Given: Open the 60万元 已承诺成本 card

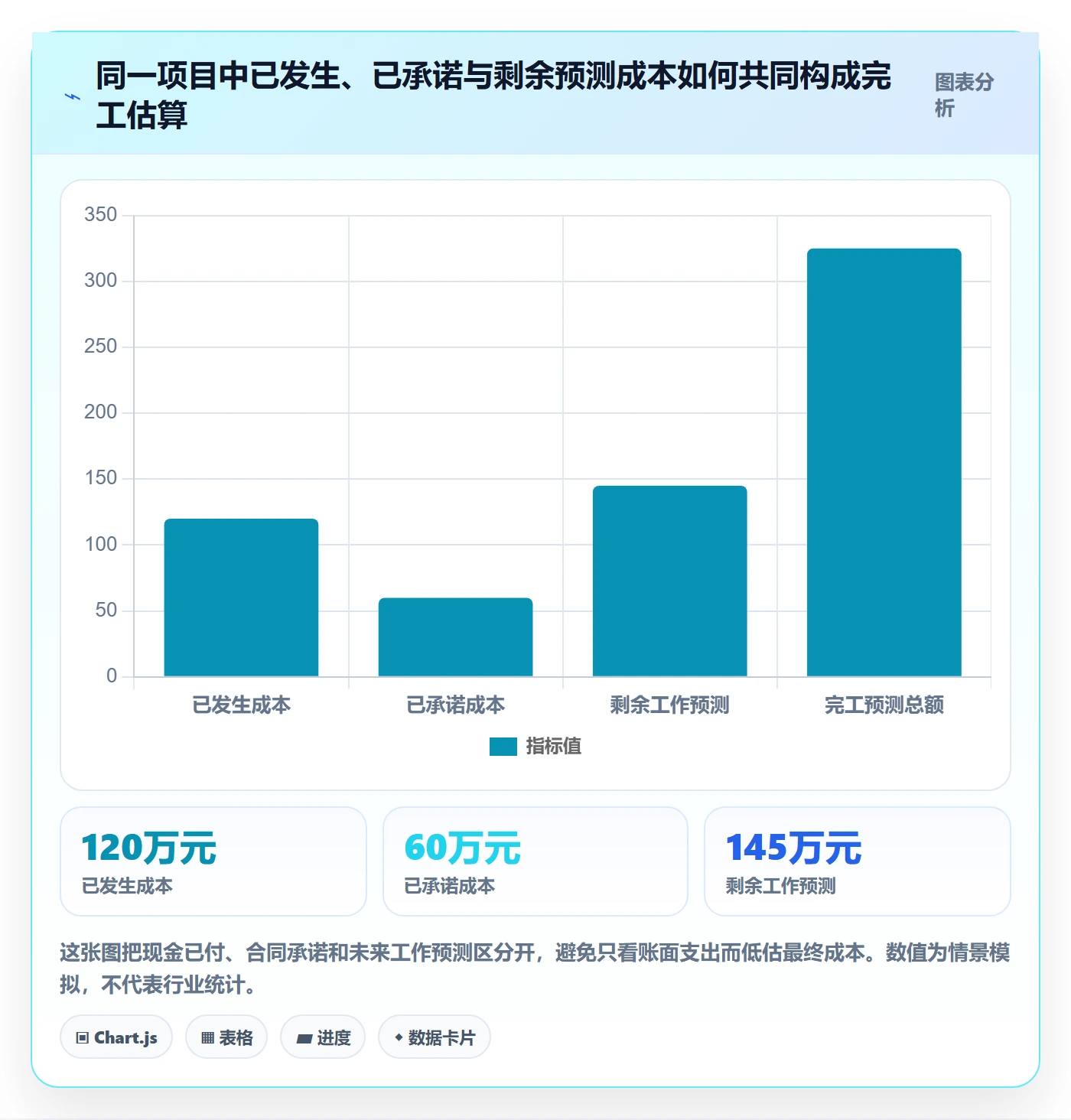Looking at the screenshot, I should tap(535, 861).
